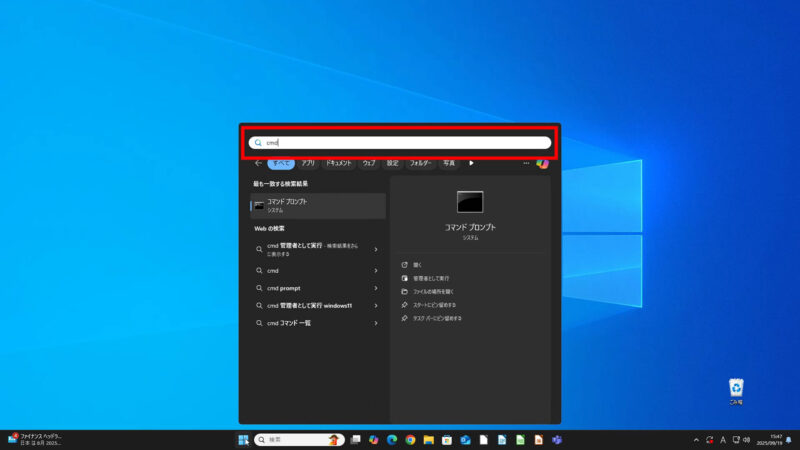Viewport: 800px width, 450px height.
Task: Click the large Command Prompt preview icon
Action: click(470, 202)
